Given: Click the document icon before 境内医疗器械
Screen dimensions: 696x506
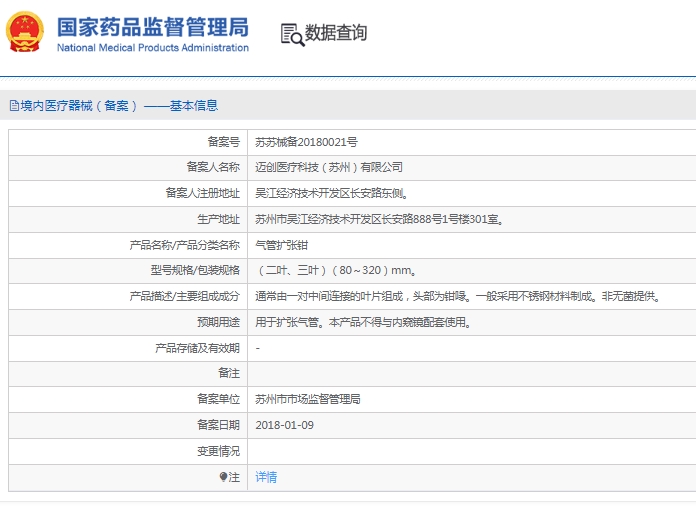Looking at the screenshot, I should pos(14,106).
